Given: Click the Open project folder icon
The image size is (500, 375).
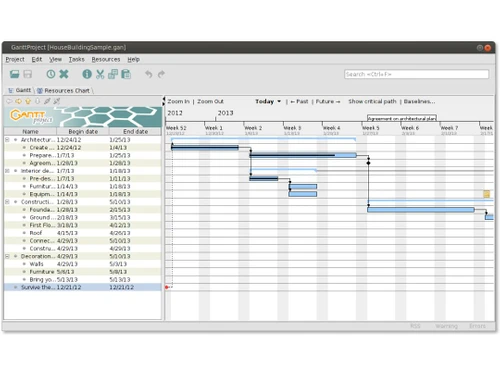Looking at the screenshot, I should (14, 74).
